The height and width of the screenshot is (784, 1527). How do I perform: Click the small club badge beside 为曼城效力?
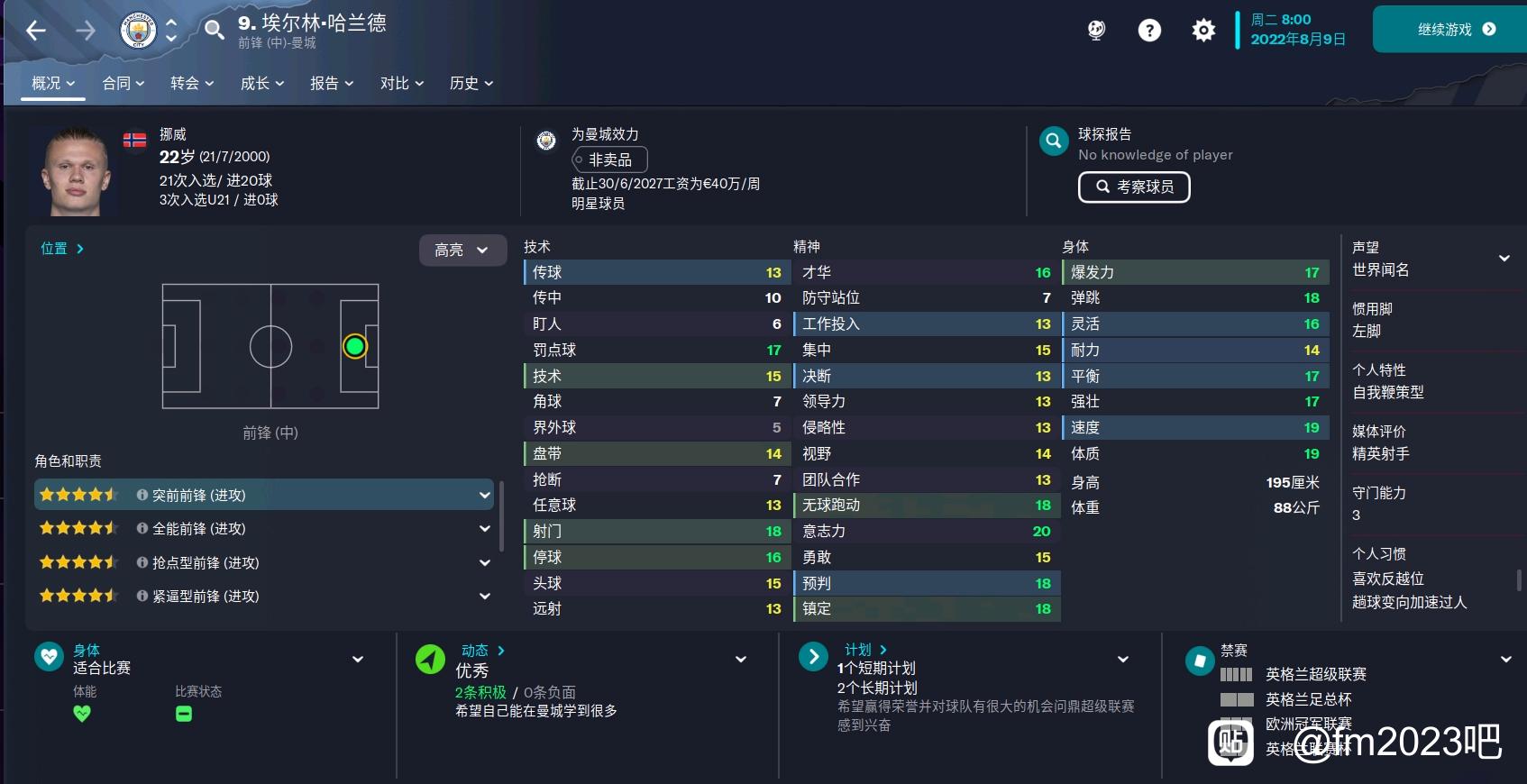(x=545, y=141)
